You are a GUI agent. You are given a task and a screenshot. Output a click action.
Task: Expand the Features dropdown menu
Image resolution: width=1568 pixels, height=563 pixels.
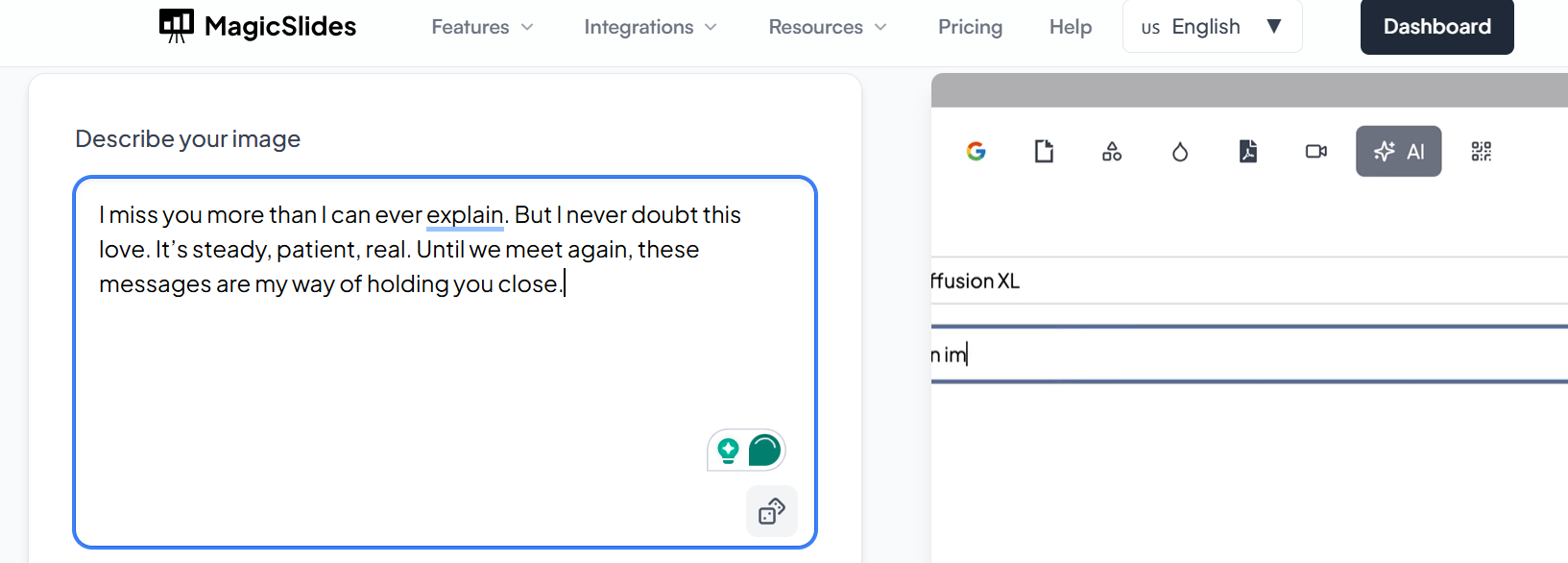(482, 27)
